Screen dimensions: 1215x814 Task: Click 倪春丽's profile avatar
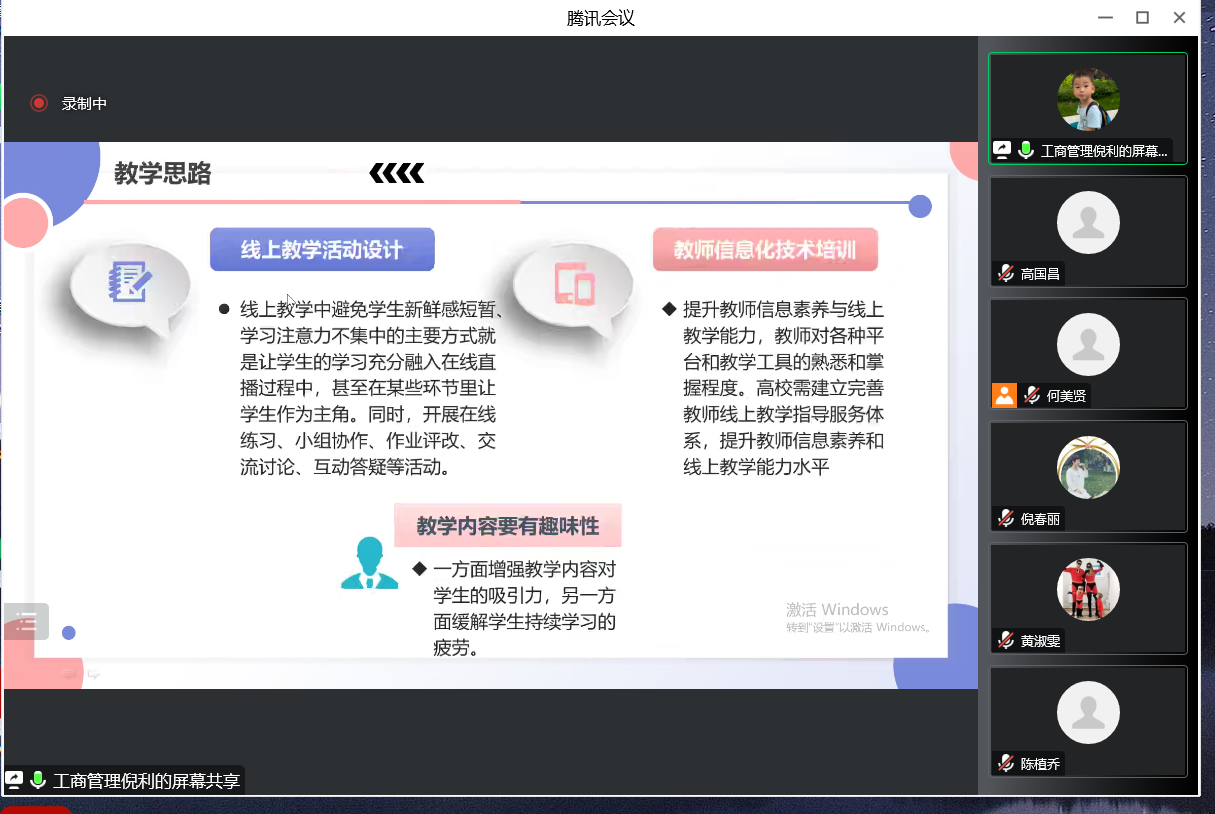(x=1088, y=467)
